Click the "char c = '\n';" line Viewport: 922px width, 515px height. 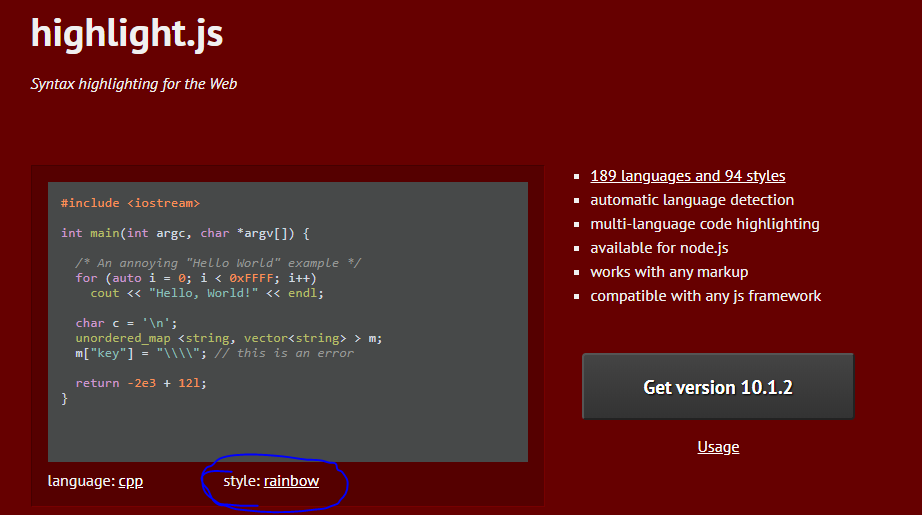pos(126,323)
